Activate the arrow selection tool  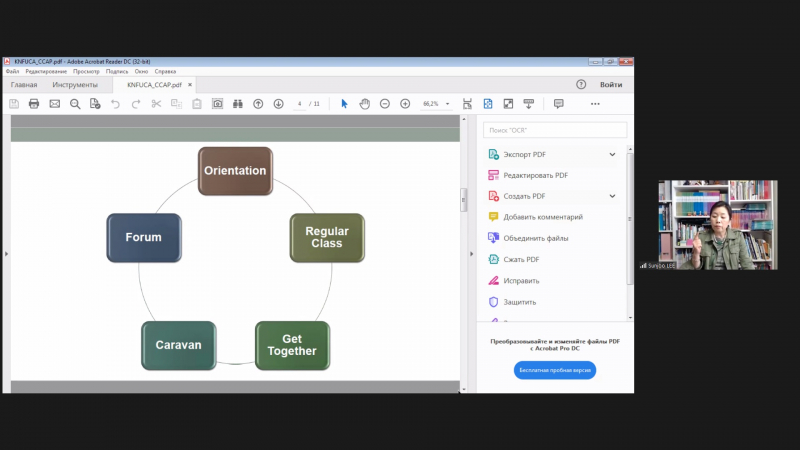(x=344, y=104)
